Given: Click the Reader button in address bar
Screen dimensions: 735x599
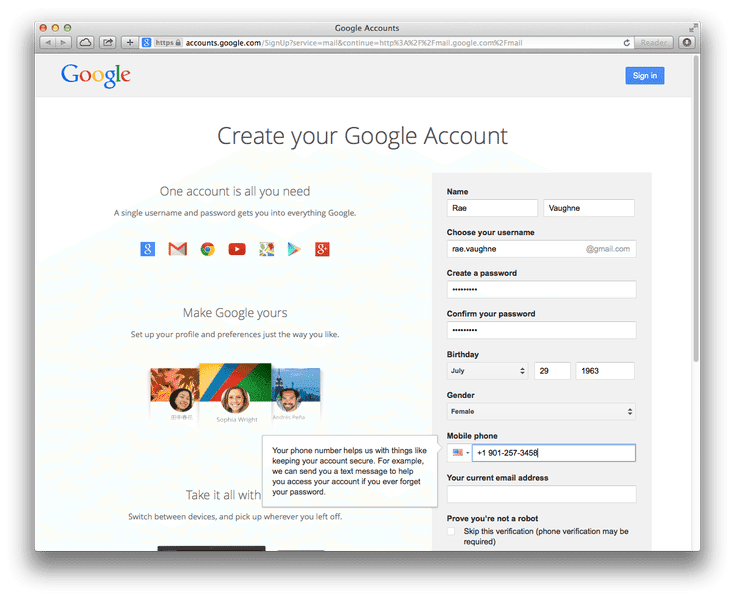Looking at the screenshot, I should 653,43.
